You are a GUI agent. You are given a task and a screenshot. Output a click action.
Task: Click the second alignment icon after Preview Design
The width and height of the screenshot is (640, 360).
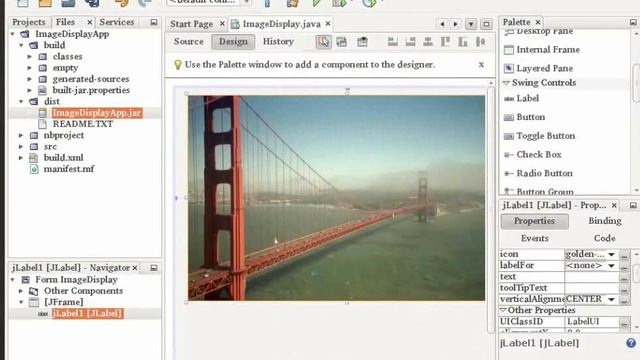(x=410, y=42)
